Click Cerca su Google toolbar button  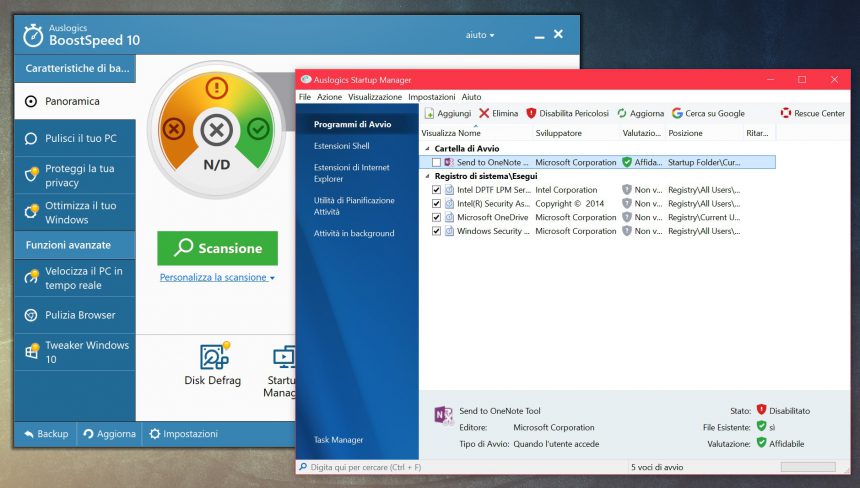coord(708,114)
